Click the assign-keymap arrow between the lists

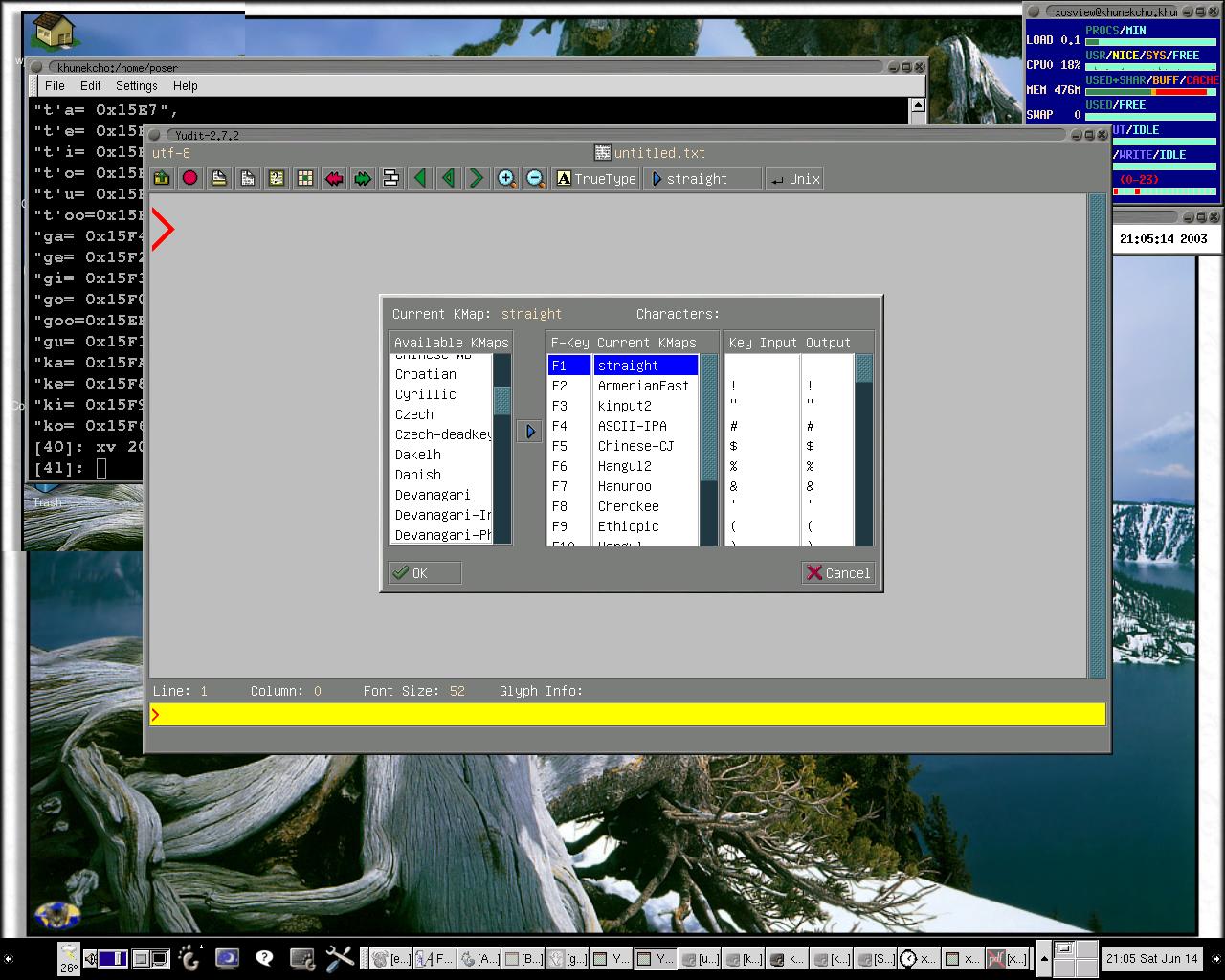(529, 431)
